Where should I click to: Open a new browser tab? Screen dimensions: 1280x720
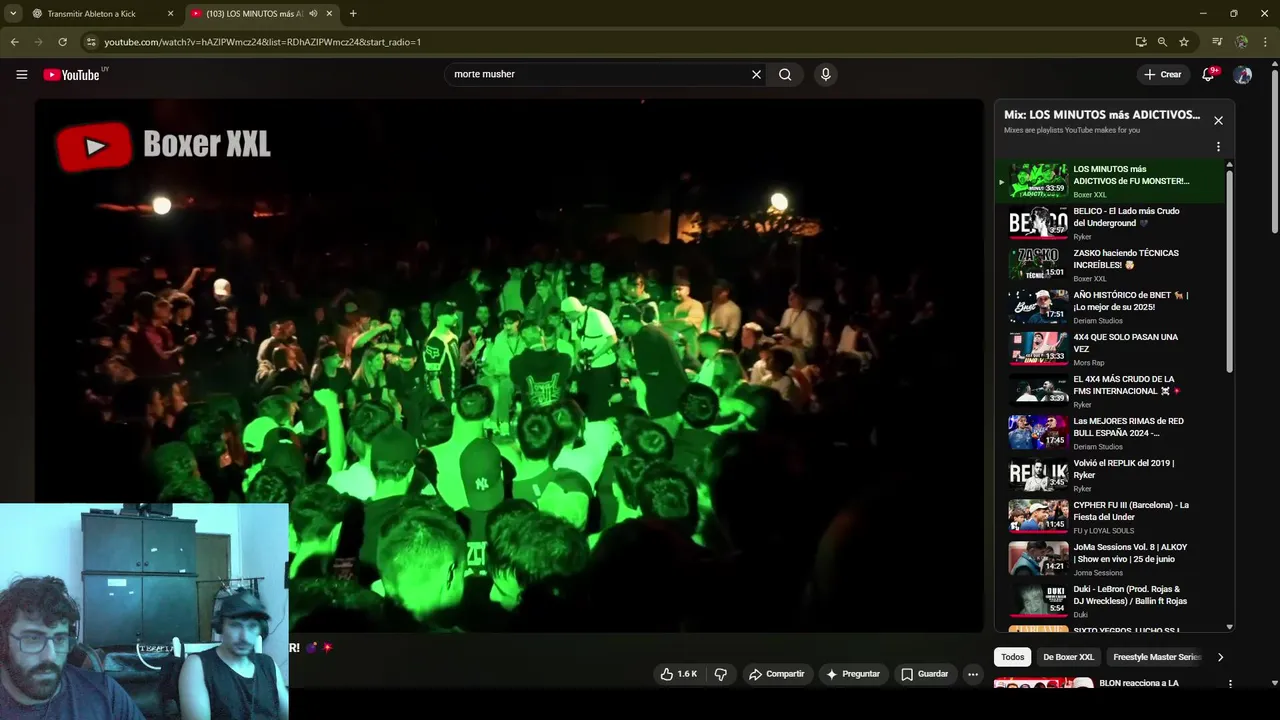[x=353, y=14]
